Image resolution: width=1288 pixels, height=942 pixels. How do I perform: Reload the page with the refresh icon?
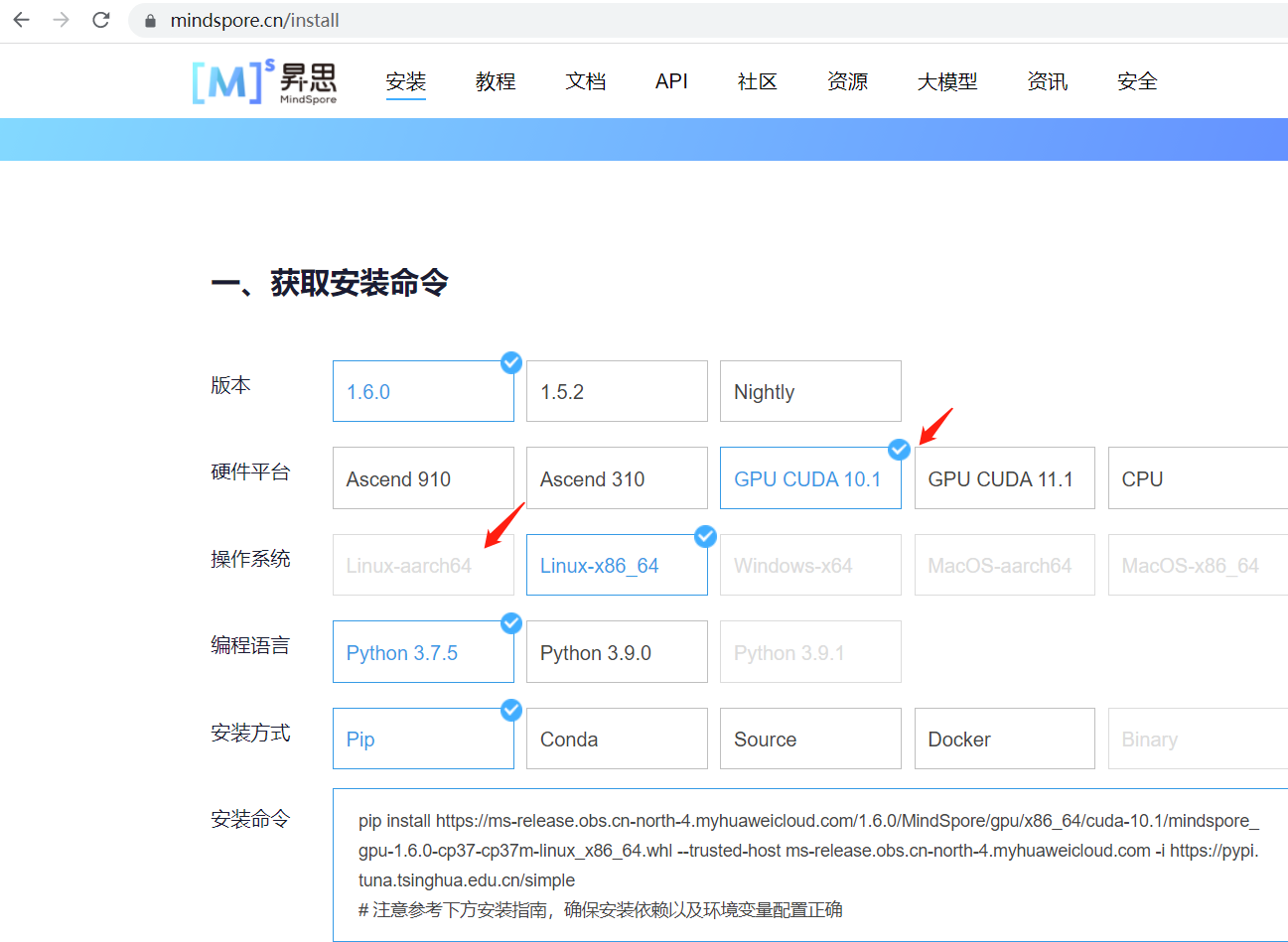101,20
